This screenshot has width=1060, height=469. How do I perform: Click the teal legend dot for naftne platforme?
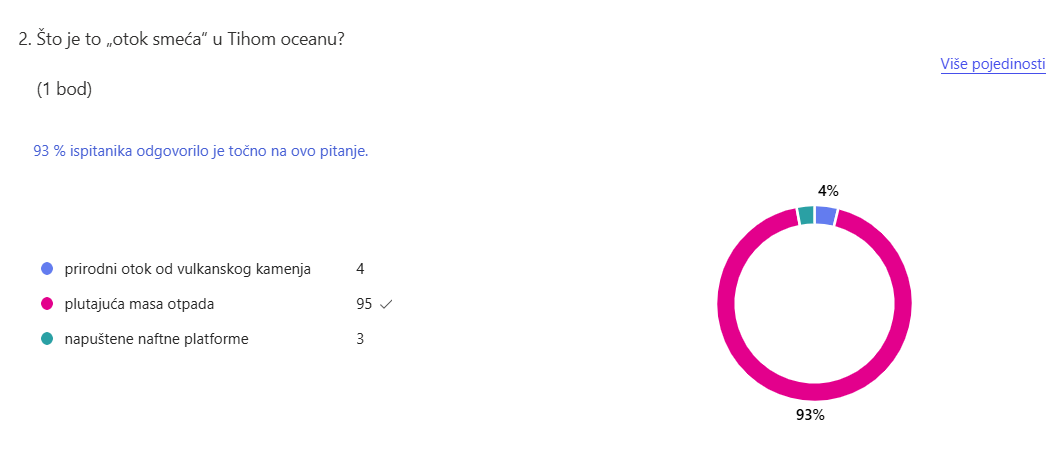(x=47, y=339)
